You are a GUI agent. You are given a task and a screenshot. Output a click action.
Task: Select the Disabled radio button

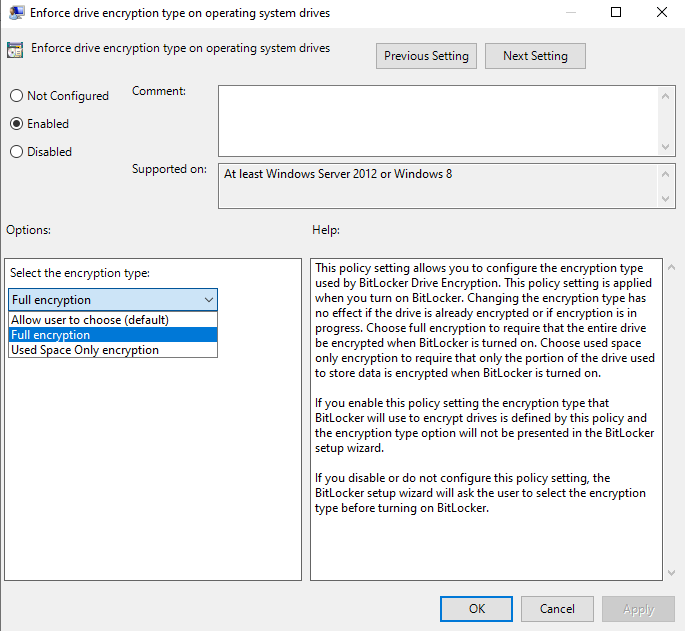coord(16,152)
